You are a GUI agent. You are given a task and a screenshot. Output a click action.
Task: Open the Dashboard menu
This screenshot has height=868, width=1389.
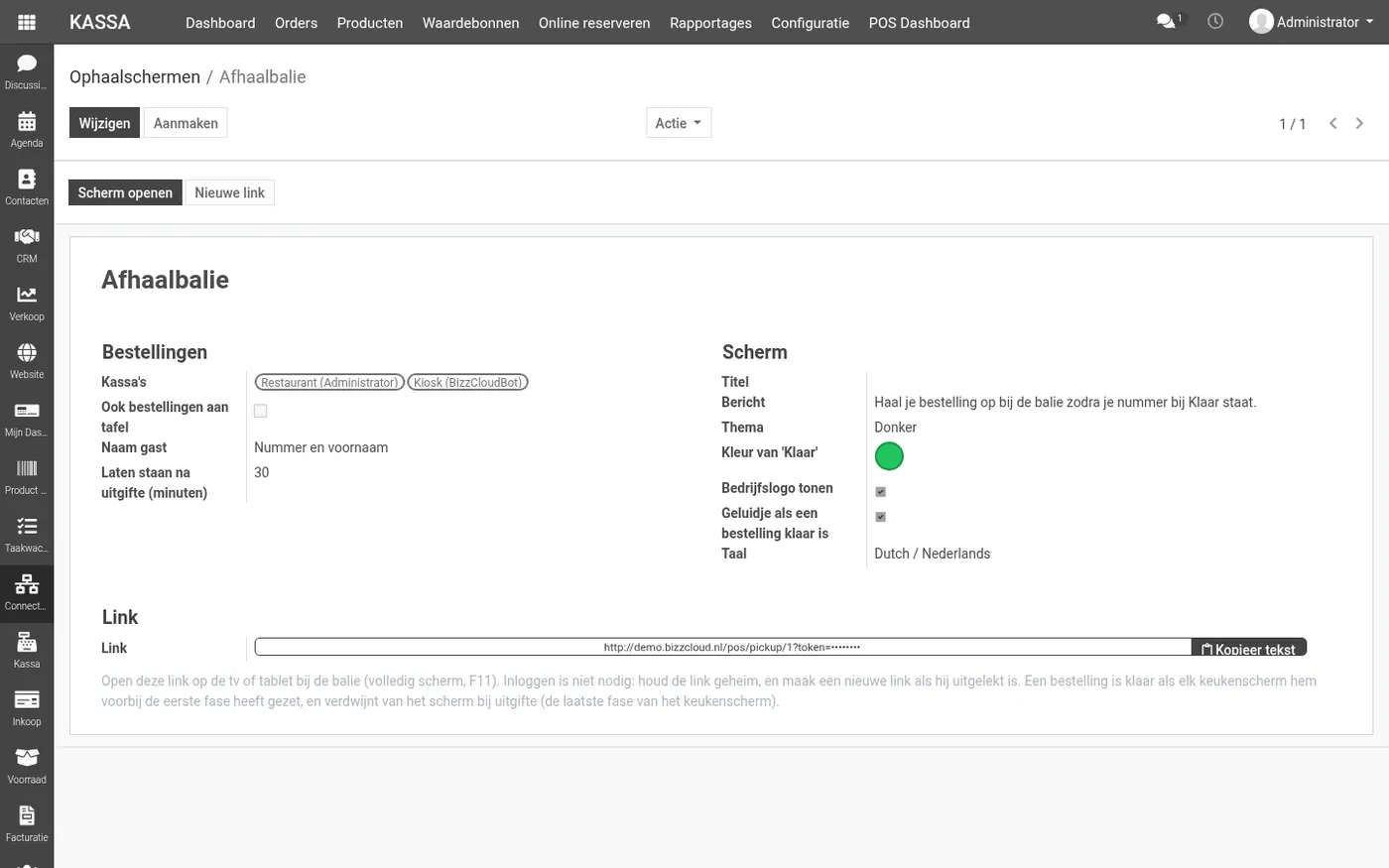[x=220, y=22]
